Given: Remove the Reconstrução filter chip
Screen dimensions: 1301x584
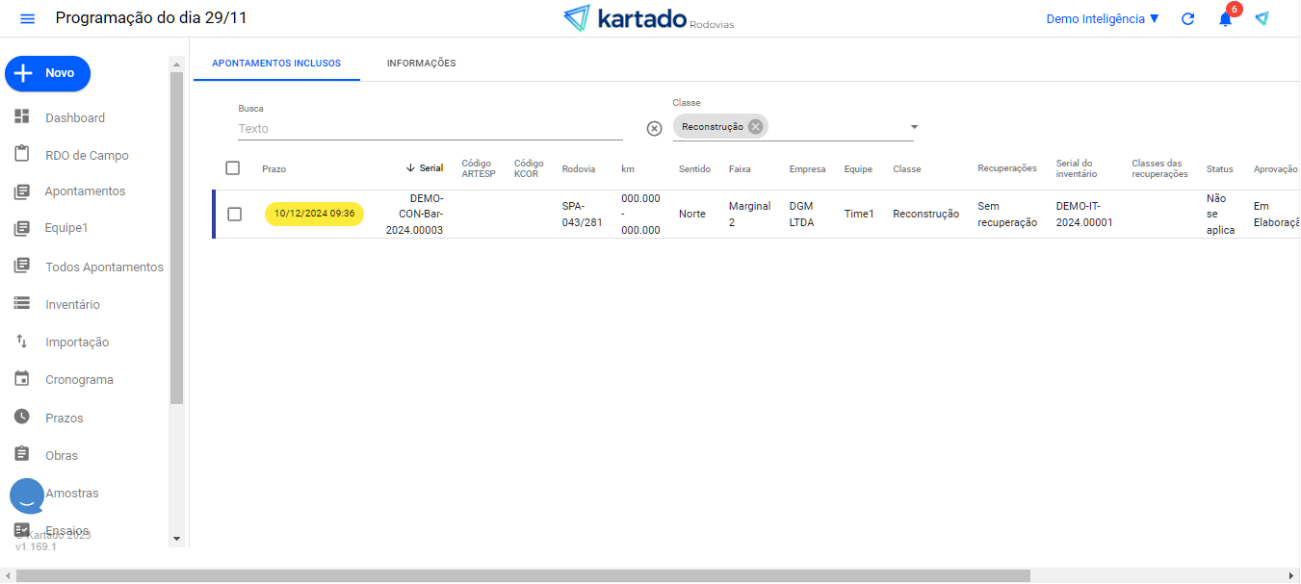Looking at the screenshot, I should pyautogui.click(x=755, y=127).
